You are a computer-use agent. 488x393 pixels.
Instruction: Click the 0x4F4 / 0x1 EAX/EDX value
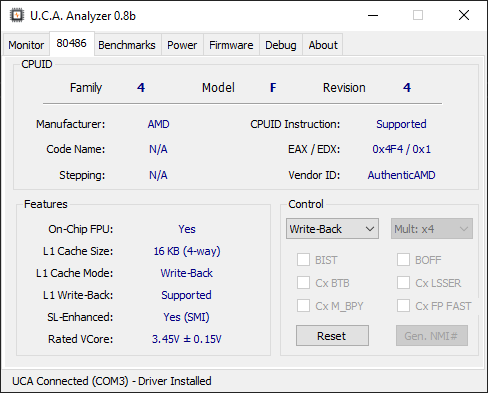pos(401,149)
